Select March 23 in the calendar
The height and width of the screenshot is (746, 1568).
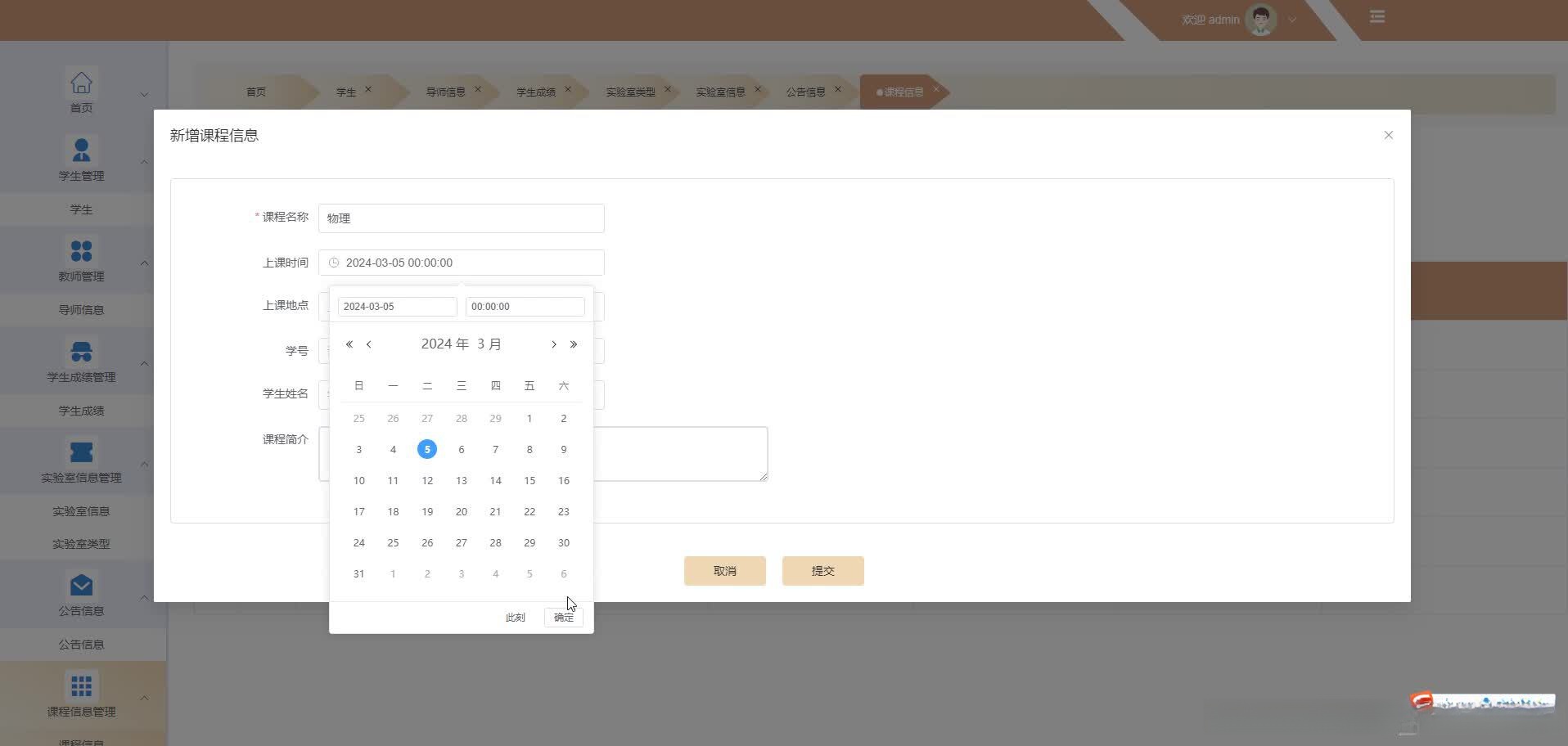click(564, 511)
